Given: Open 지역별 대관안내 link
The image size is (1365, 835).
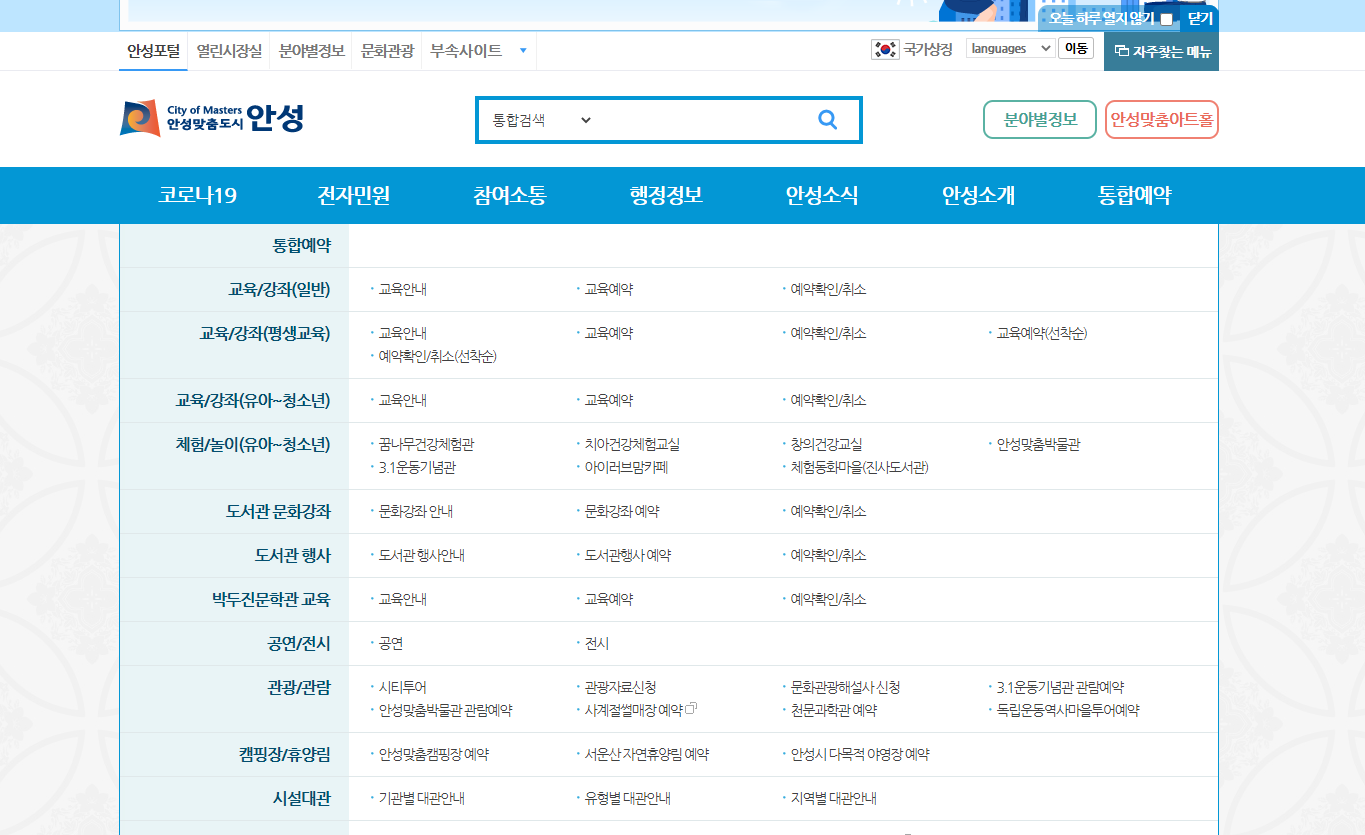Looking at the screenshot, I should click(834, 798).
